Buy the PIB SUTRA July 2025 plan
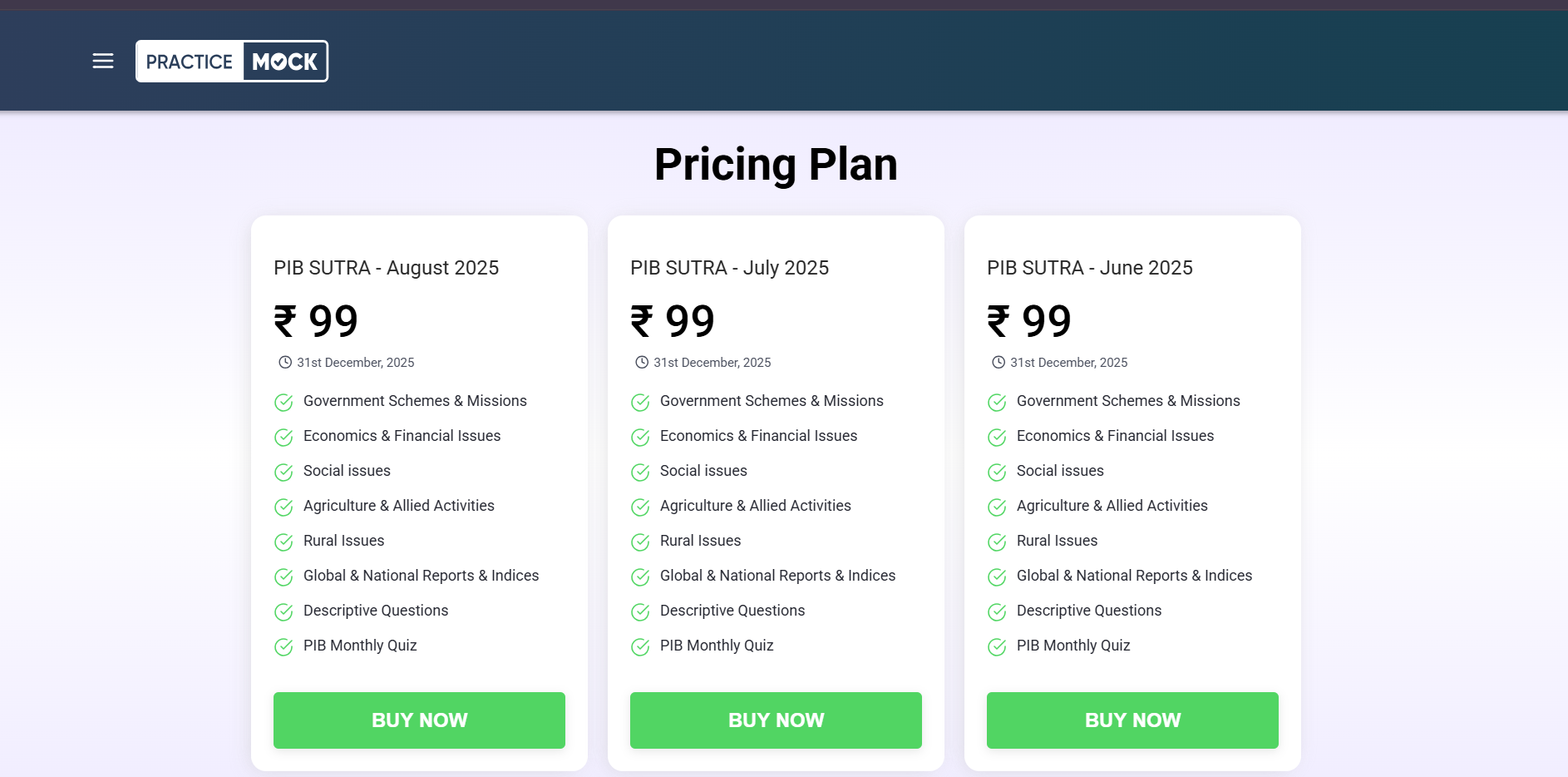 click(776, 720)
